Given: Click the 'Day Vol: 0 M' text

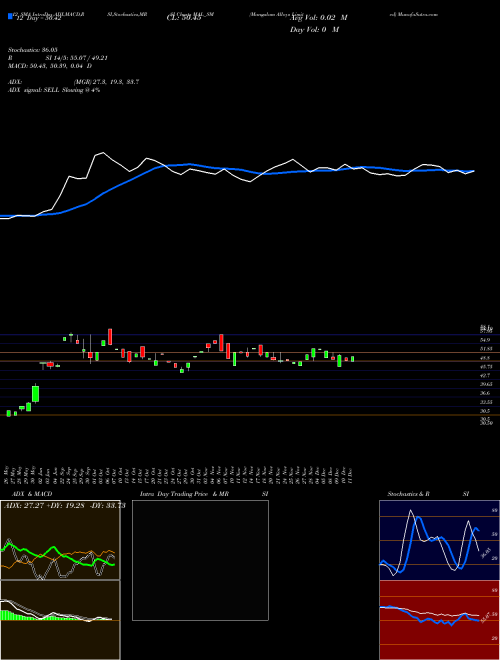Looking at the screenshot, I should (x=314, y=30).
